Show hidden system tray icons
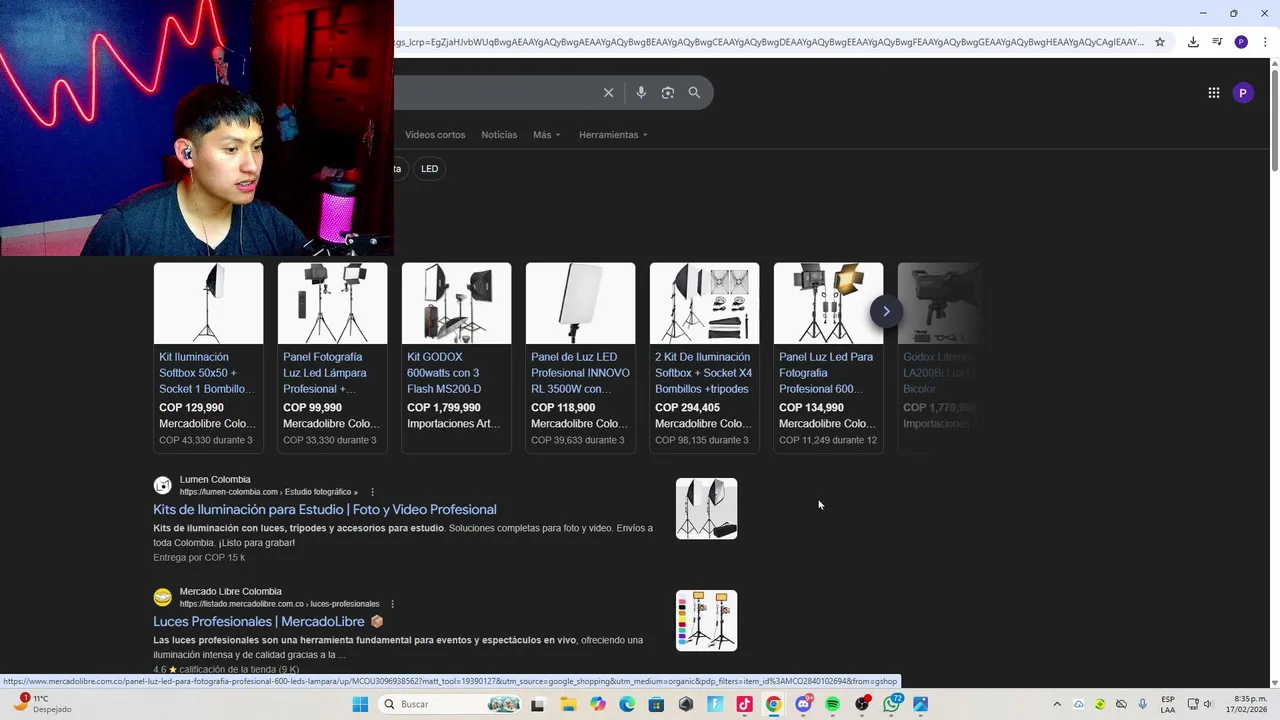 point(1057,704)
